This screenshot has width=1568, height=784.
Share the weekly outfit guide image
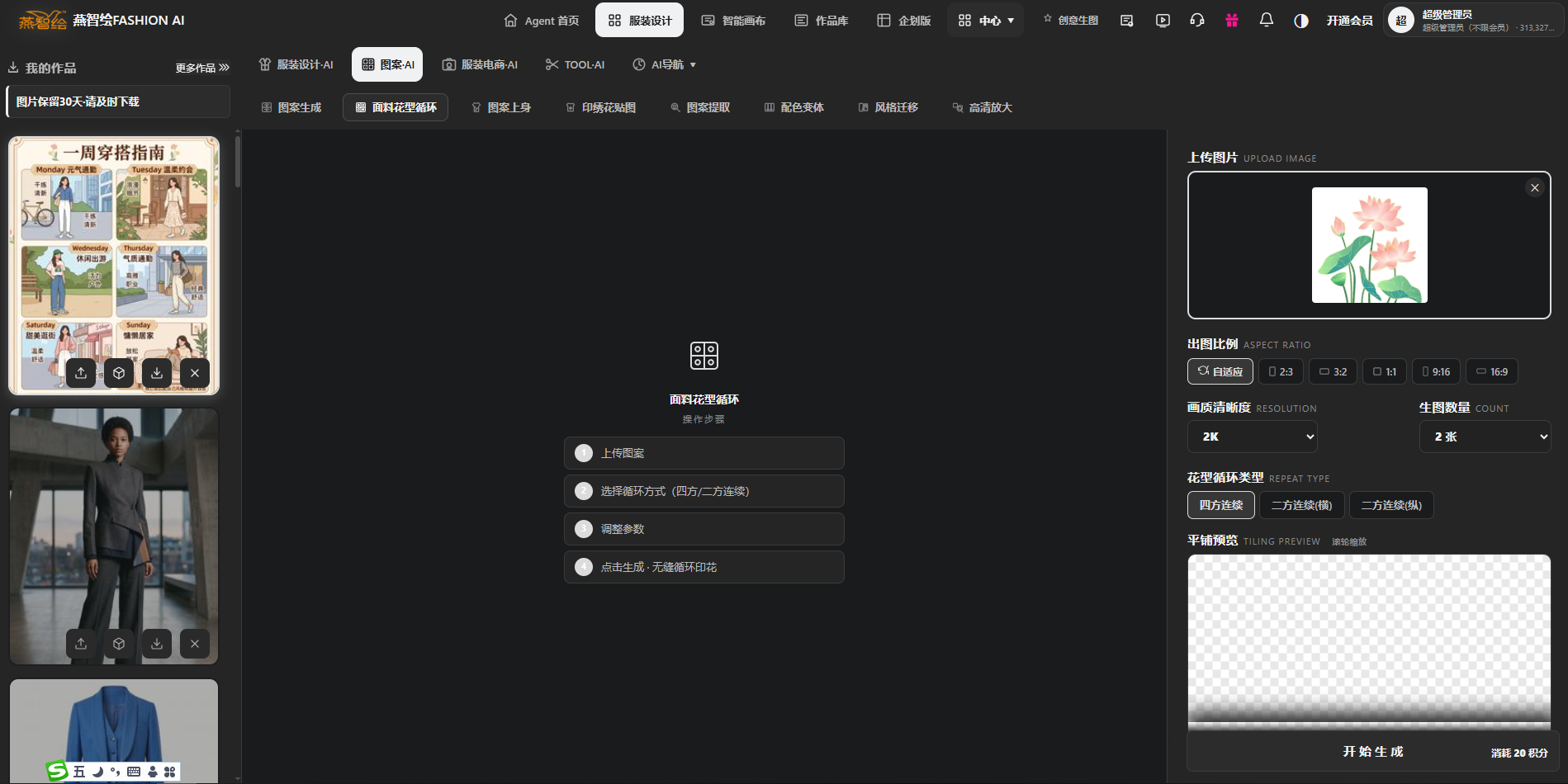pyautogui.click(x=81, y=373)
